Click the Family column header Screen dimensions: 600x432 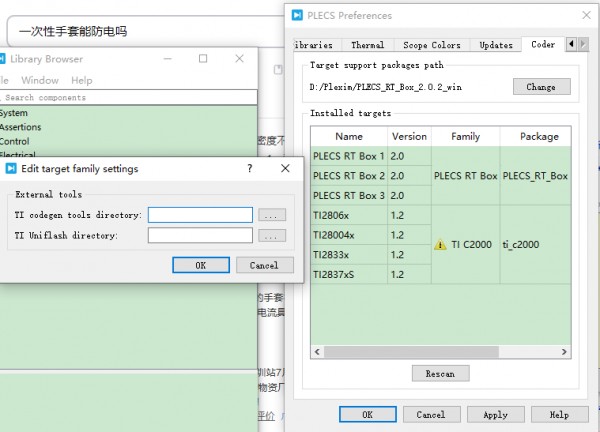coord(465,137)
